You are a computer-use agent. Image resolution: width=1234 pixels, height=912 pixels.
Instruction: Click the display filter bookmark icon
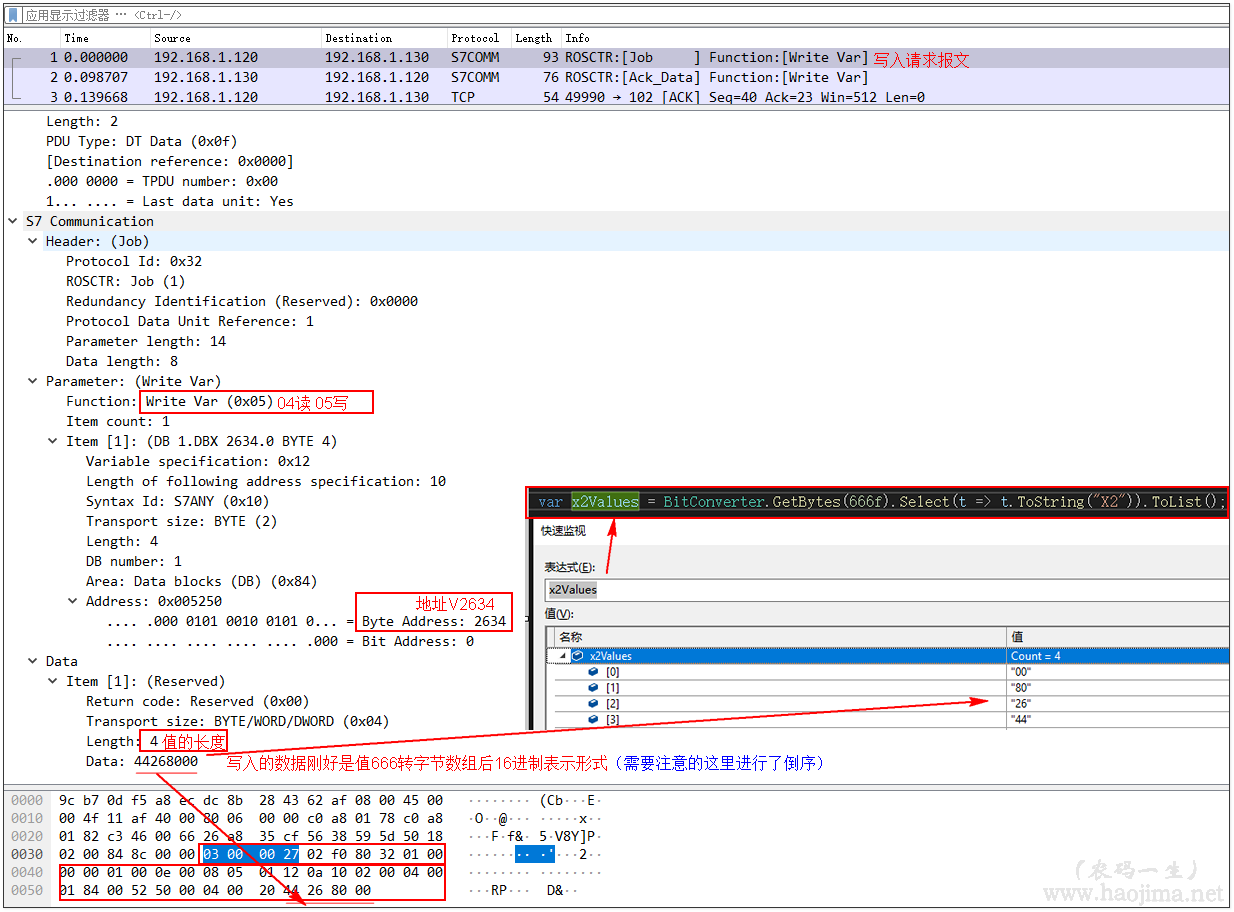click(x=13, y=15)
